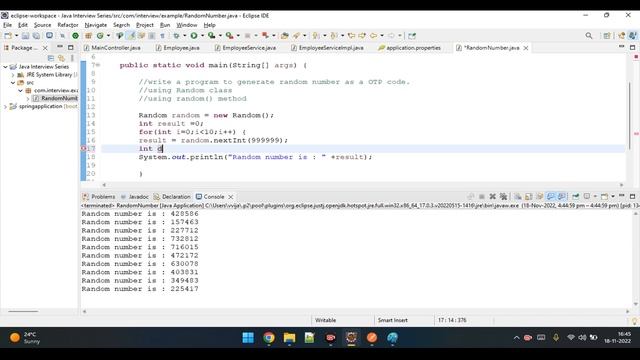Collapse the com.interview.example package node
Image resolution: width=640 pixels, height=360 pixels.
pyautogui.click(x=20, y=90)
